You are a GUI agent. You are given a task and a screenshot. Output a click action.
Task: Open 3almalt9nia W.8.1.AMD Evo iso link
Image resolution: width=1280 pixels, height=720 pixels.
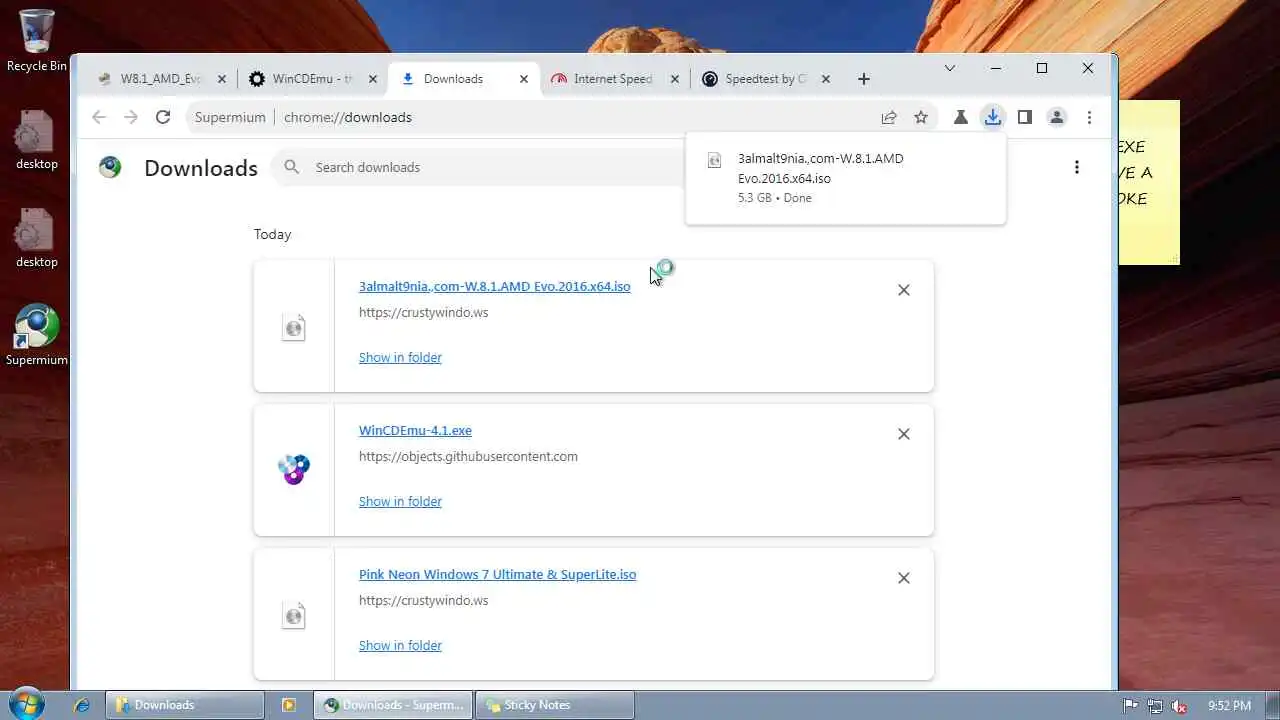click(x=495, y=286)
